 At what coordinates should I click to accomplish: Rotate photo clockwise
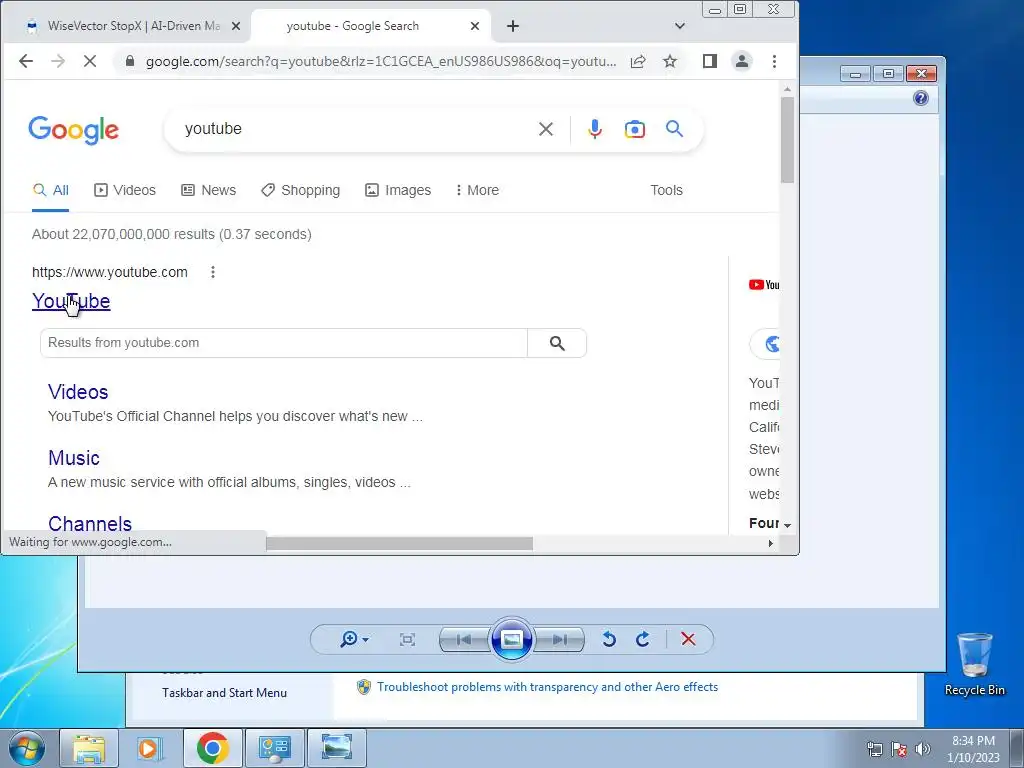point(643,639)
